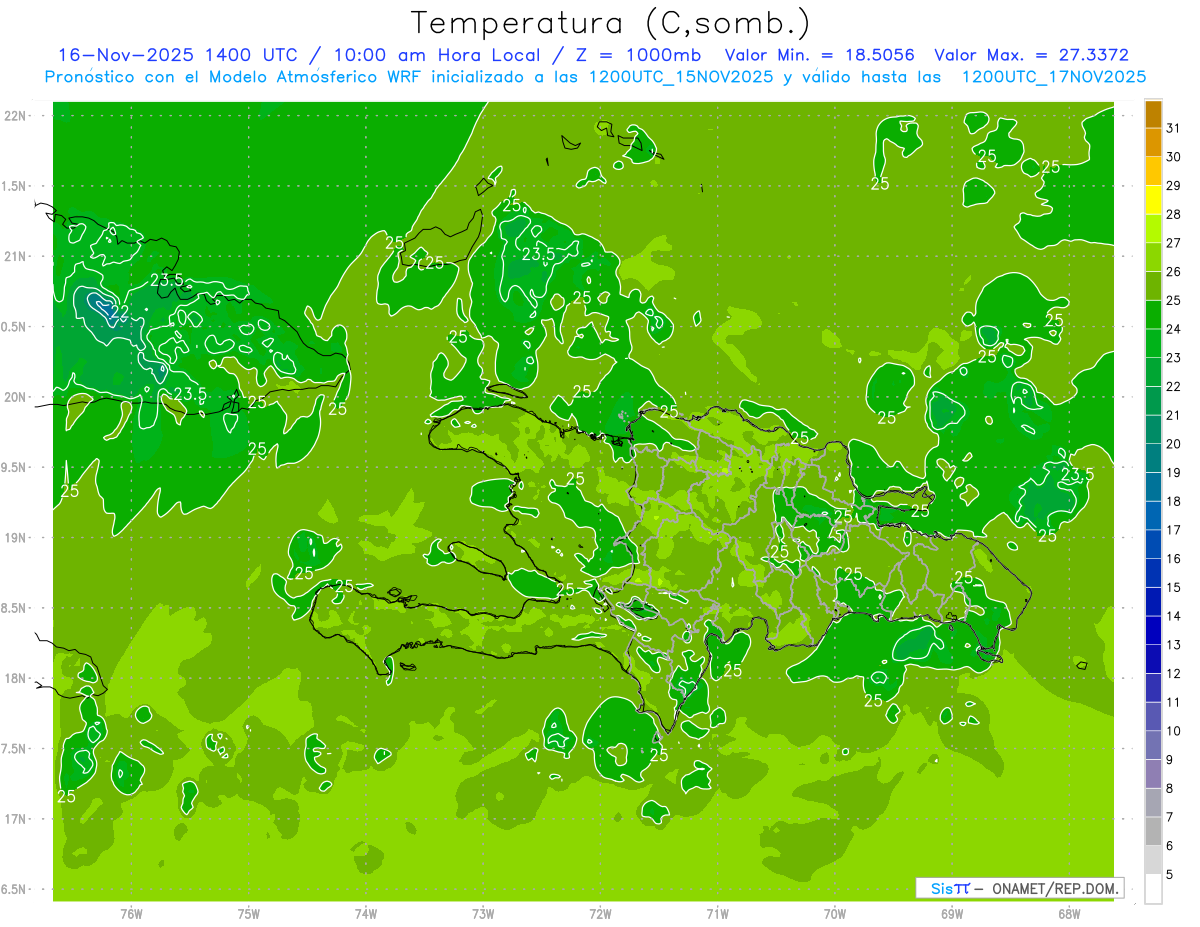Click the number 5 on the color scale
This screenshot has width=1200, height=927.
1170,875
